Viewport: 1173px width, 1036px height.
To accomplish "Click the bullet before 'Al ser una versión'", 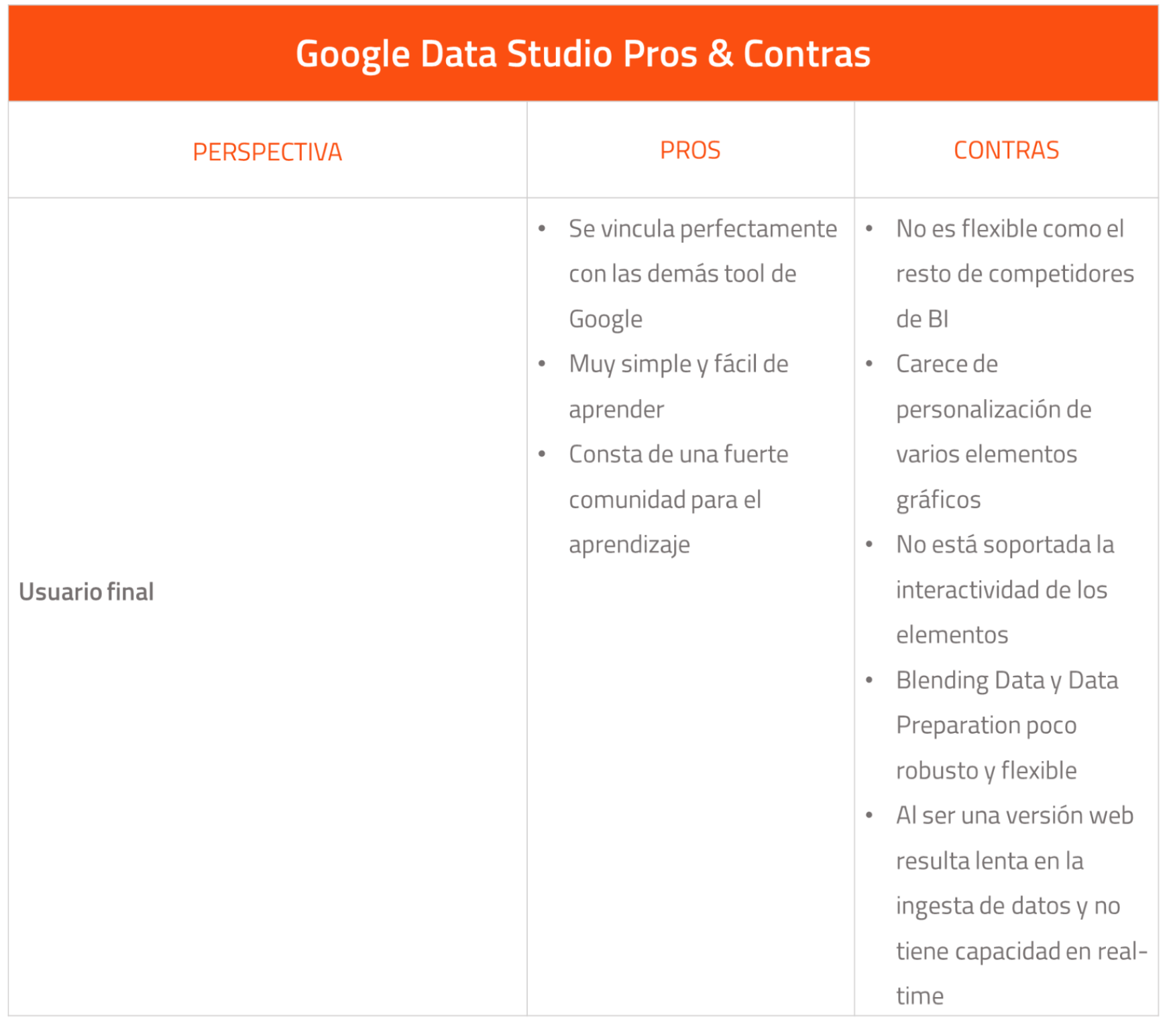I will (869, 815).
